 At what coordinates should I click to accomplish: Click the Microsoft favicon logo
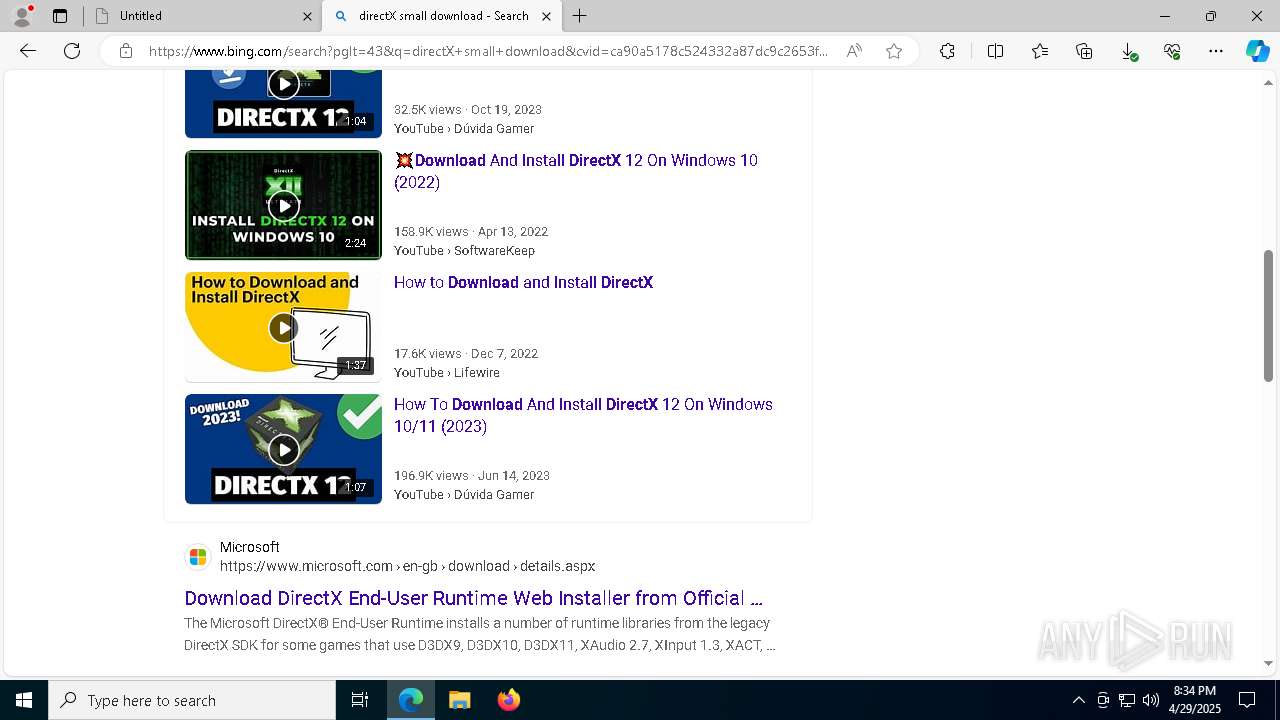click(x=198, y=557)
